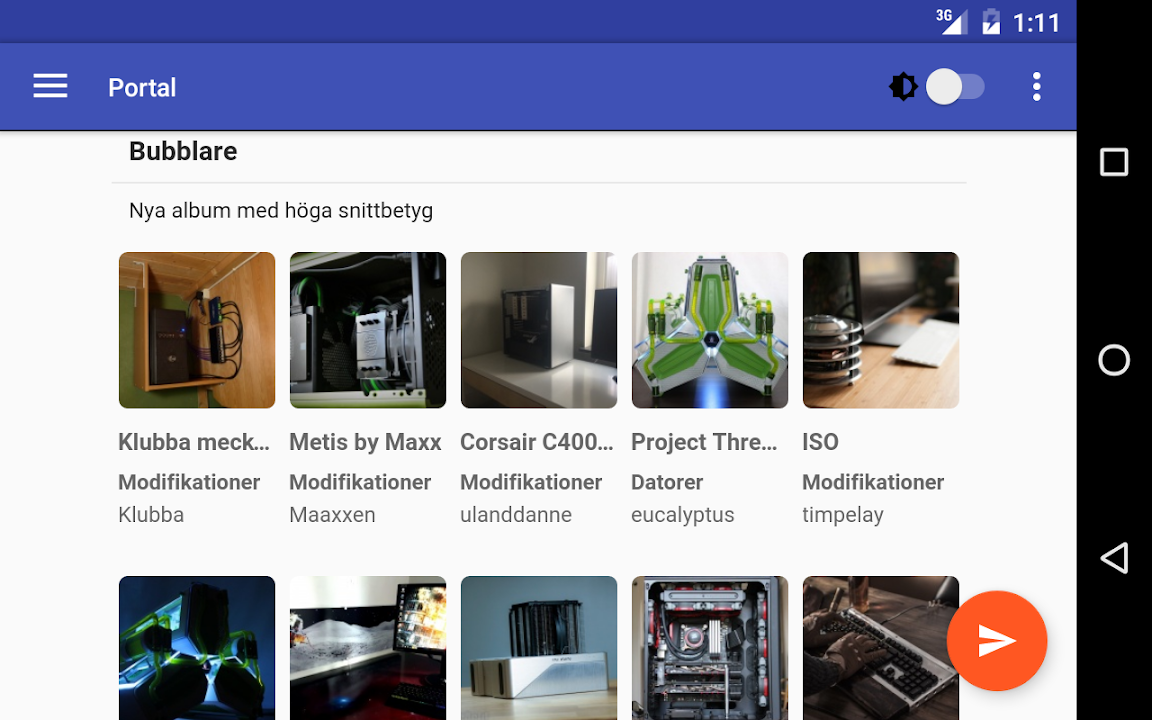1152x720 pixels.
Task: Open the hamburger navigation menu
Action: [x=50, y=87]
